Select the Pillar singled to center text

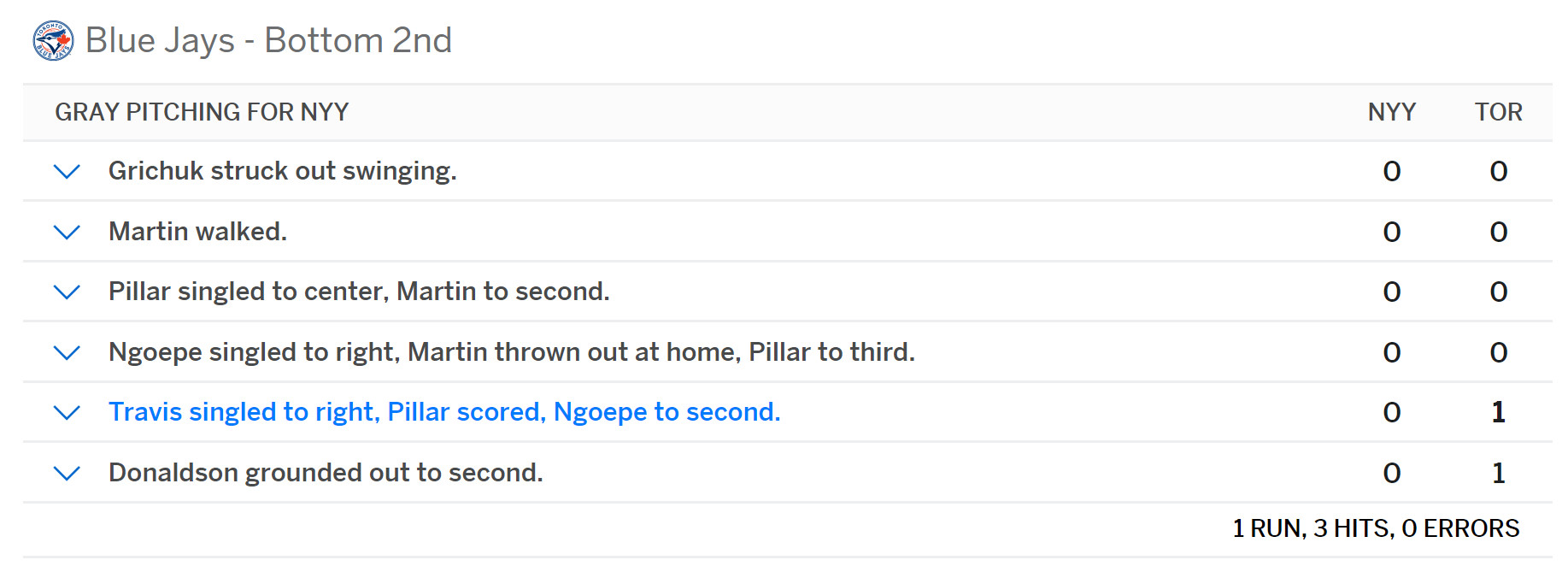[359, 292]
